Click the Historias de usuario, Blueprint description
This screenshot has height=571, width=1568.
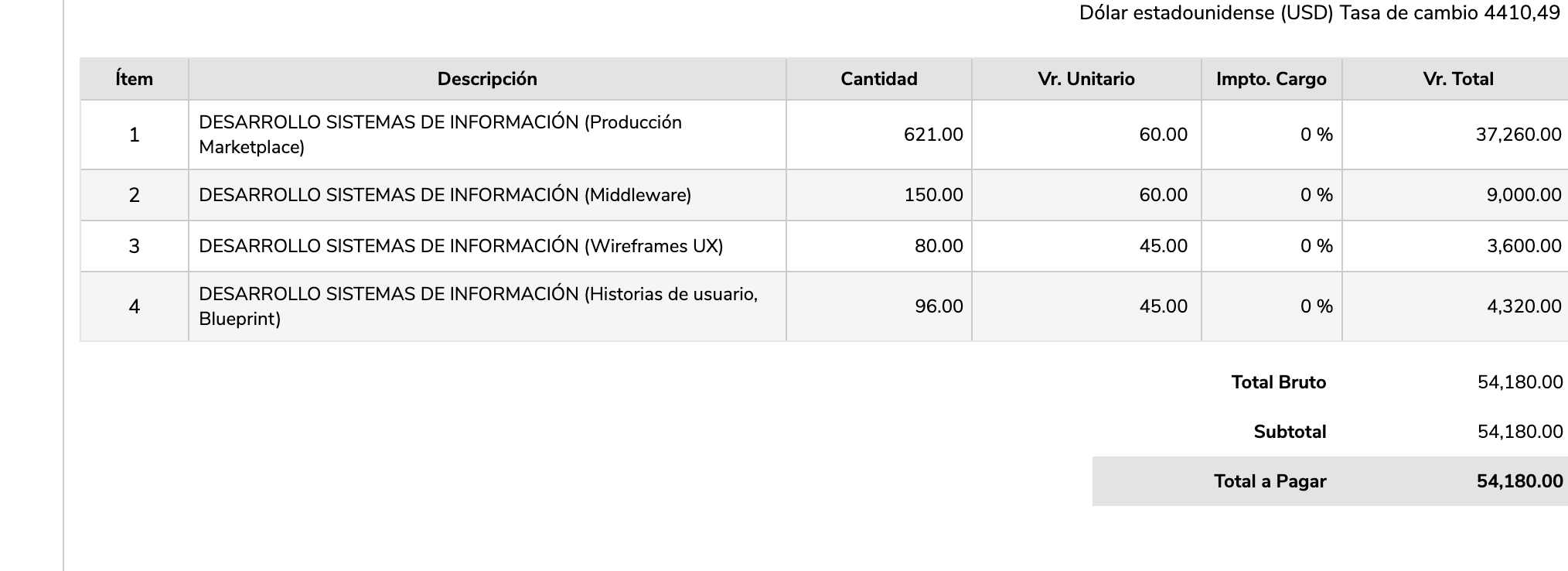coord(478,306)
